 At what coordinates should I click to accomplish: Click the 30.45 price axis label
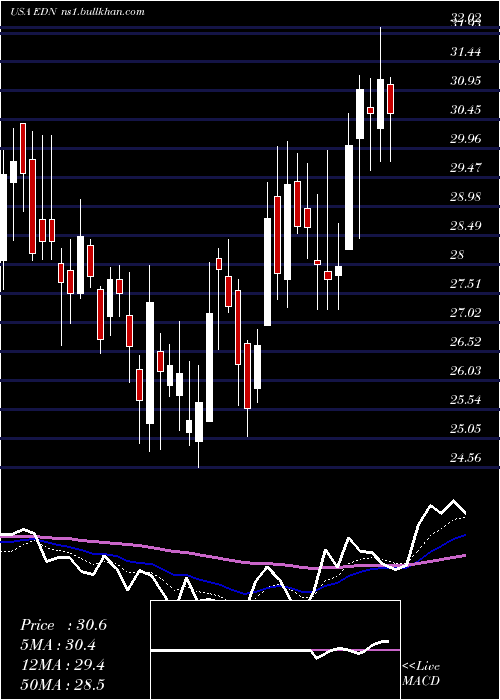click(466, 110)
